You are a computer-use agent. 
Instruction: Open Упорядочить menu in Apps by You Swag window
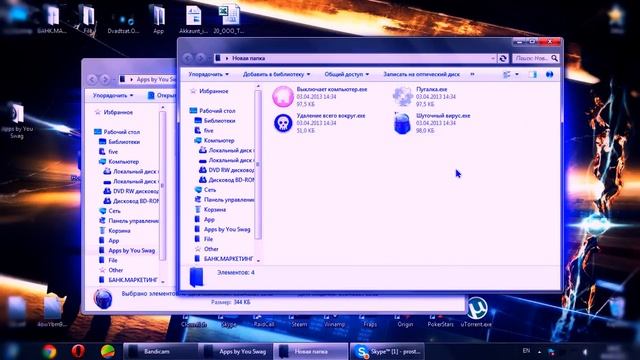113,96
